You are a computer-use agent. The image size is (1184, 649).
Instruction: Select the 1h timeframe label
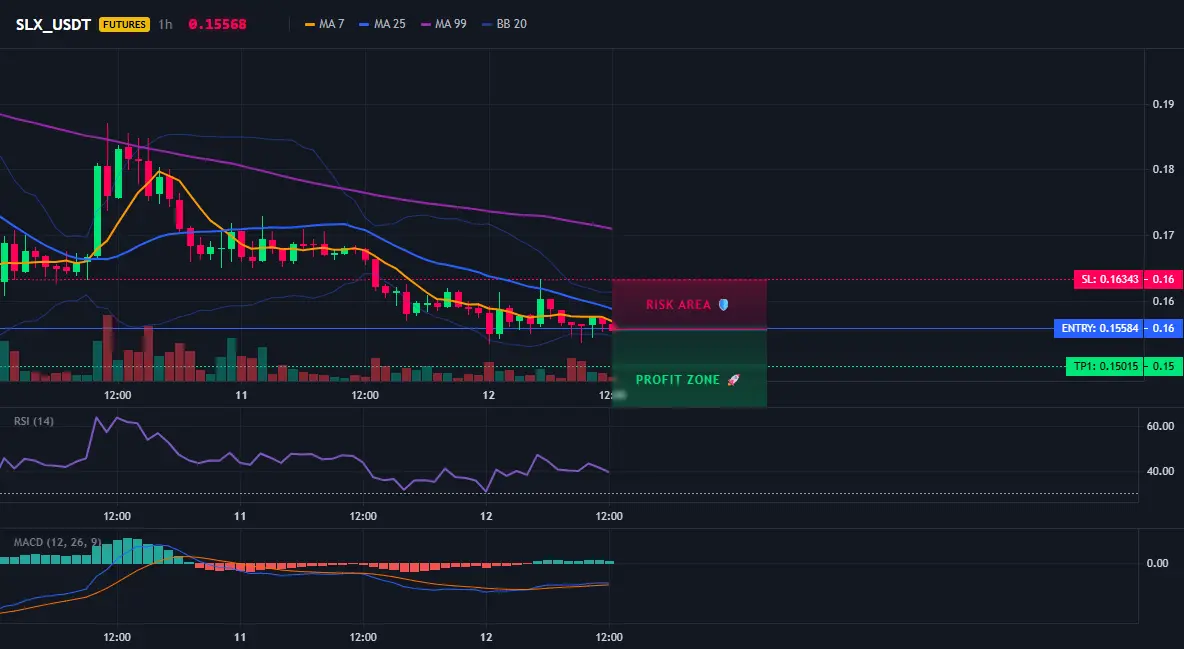point(165,24)
